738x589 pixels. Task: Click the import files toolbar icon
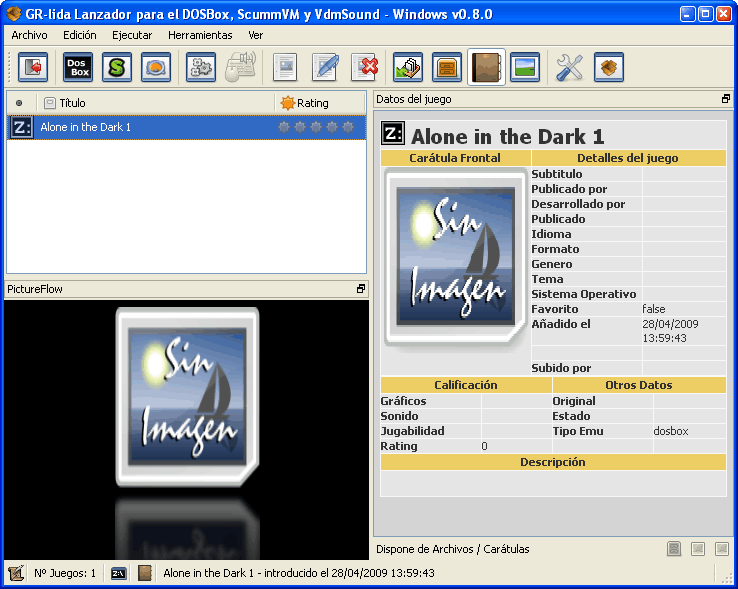[x=408, y=67]
